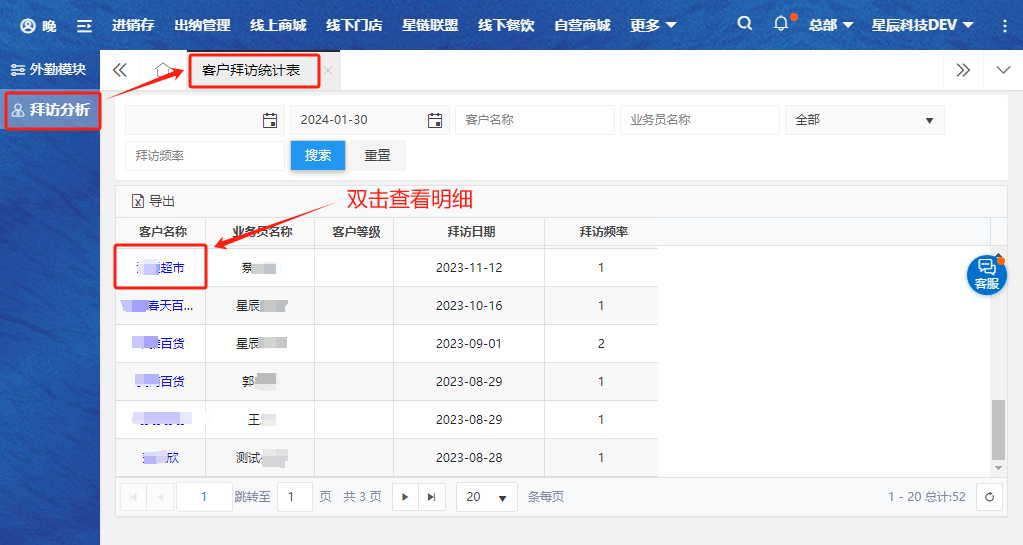Open calendar picker for end date 2024-01-30
Image resolution: width=1023 pixels, height=545 pixels.
click(x=435, y=120)
